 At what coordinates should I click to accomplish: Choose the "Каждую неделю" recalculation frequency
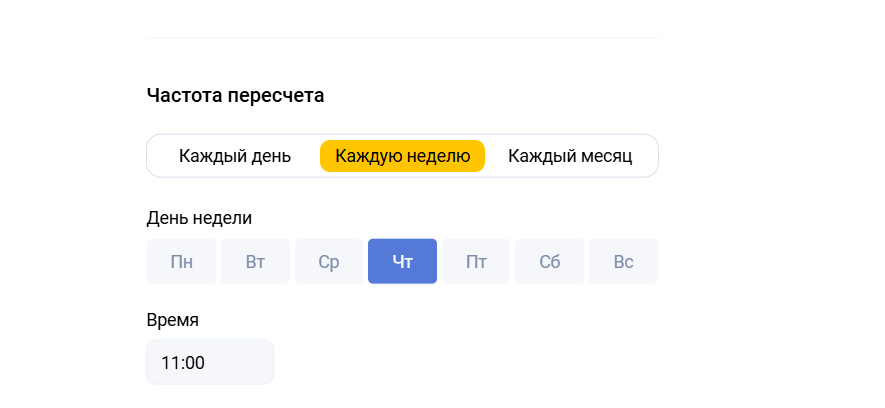coord(402,156)
